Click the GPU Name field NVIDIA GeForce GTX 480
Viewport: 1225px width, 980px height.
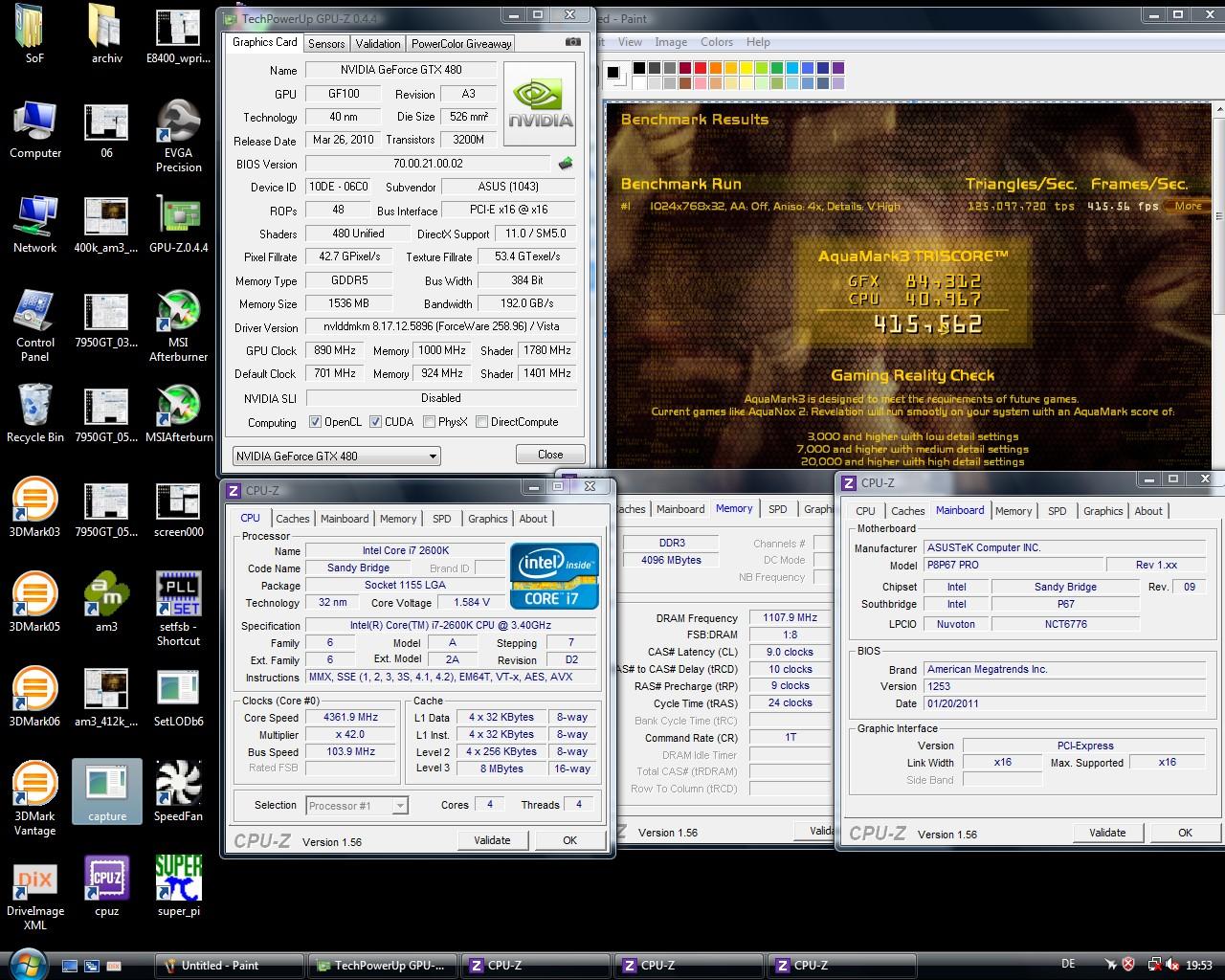[401, 70]
